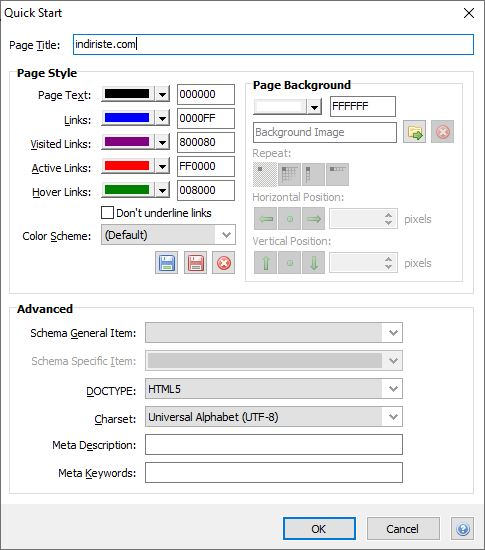Click the Meta Description input field
The width and height of the screenshot is (485, 550).
pos(274,444)
